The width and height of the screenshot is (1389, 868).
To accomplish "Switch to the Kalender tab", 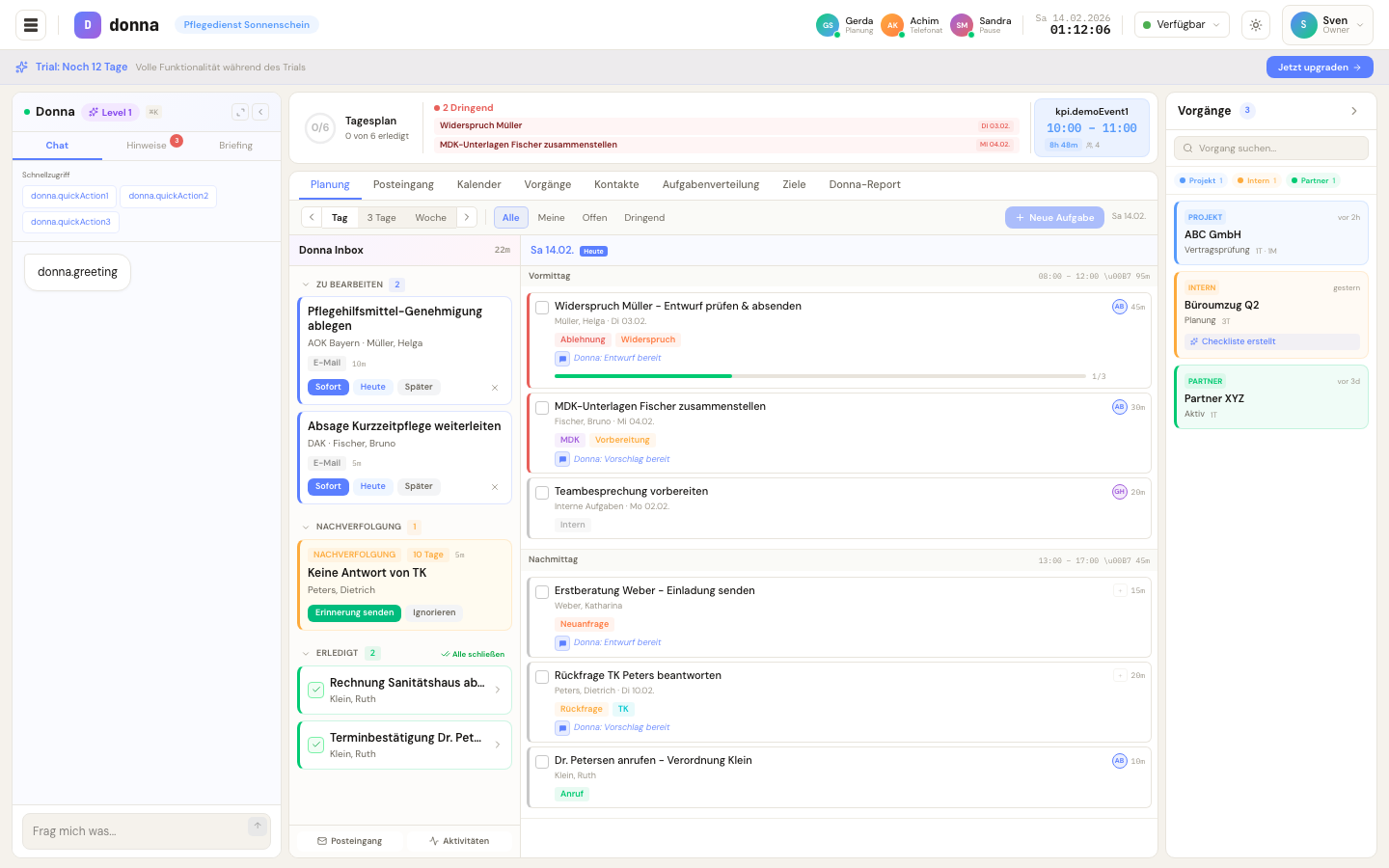I will [478, 184].
